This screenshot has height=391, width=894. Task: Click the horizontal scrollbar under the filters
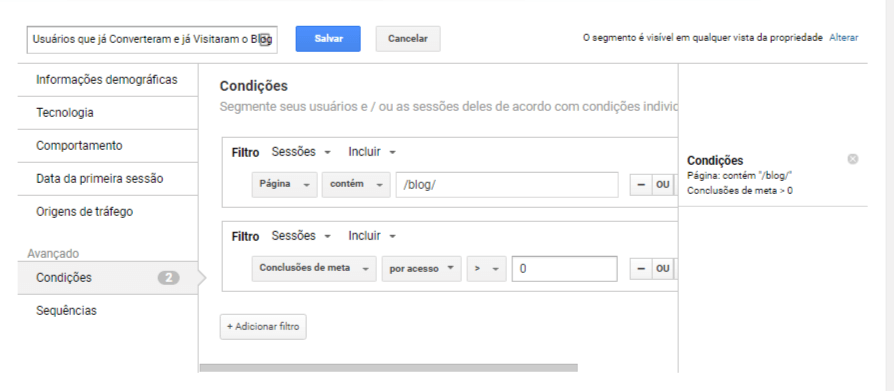point(388,368)
